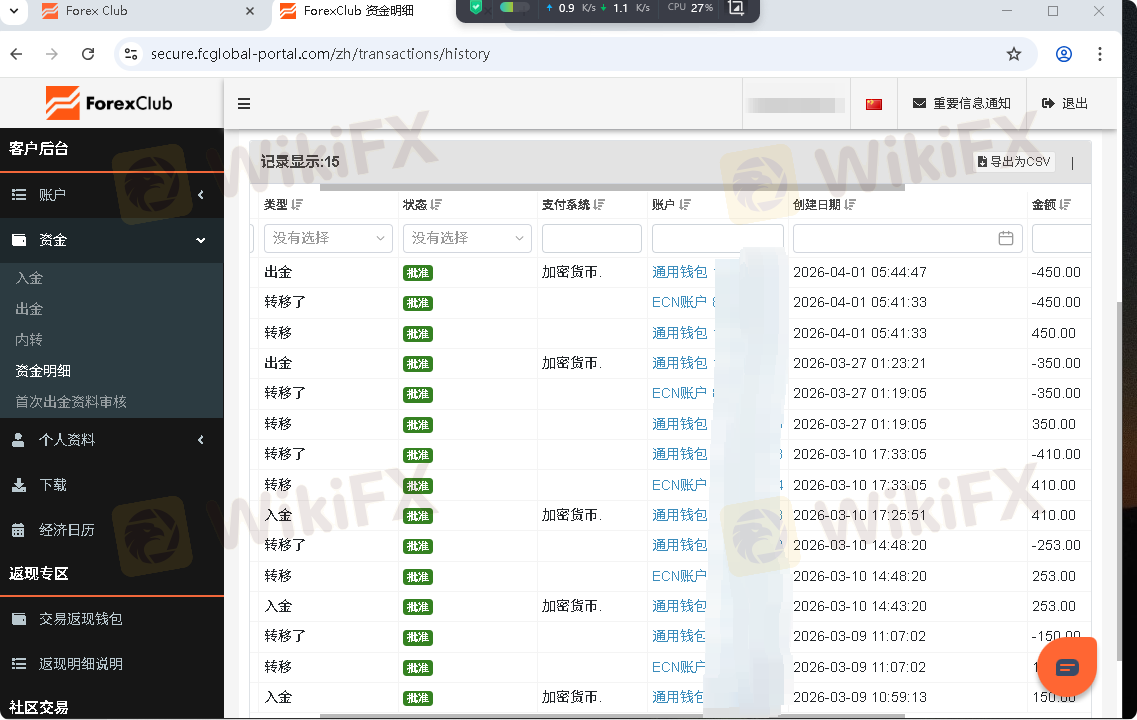Screen dimensions: 1137x720
Task: Click the China flag language icon
Action: (874, 104)
